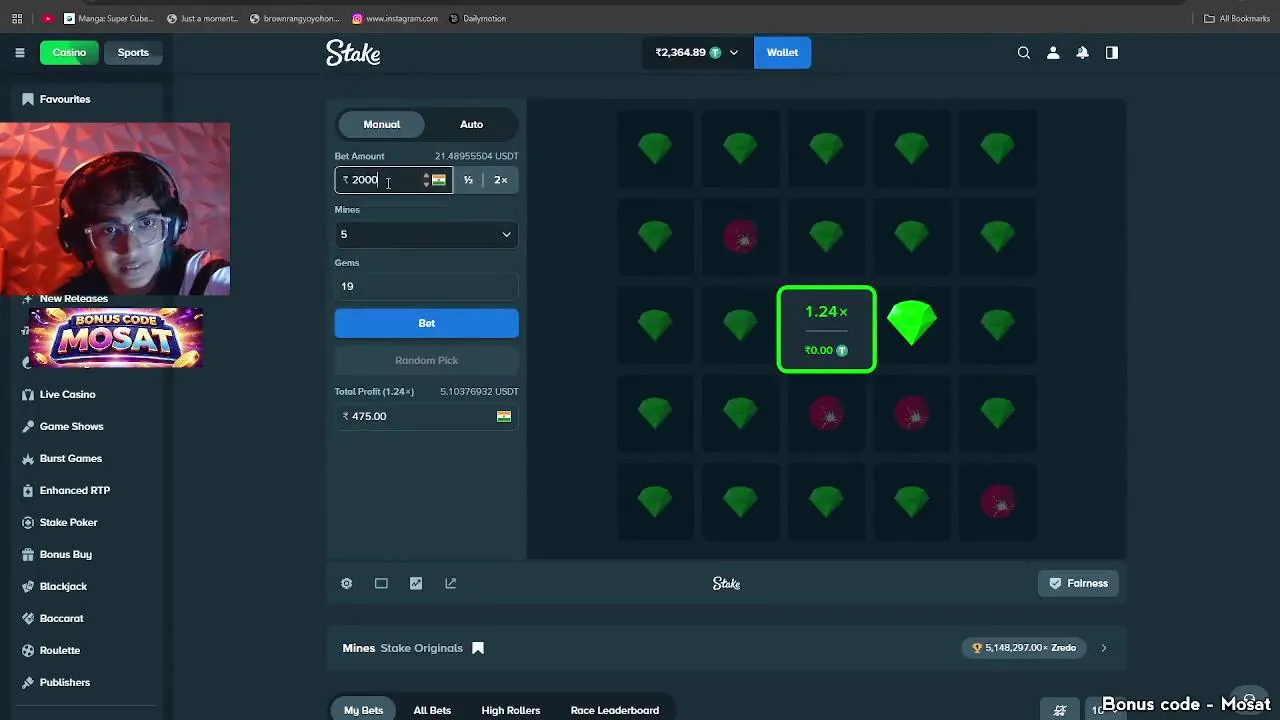Switch to Manual betting mode
The image size is (1280, 720).
click(x=381, y=124)
